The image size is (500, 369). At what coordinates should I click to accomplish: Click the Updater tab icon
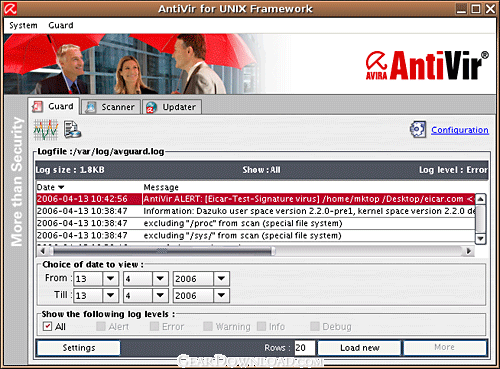click(x=152, y=107)
